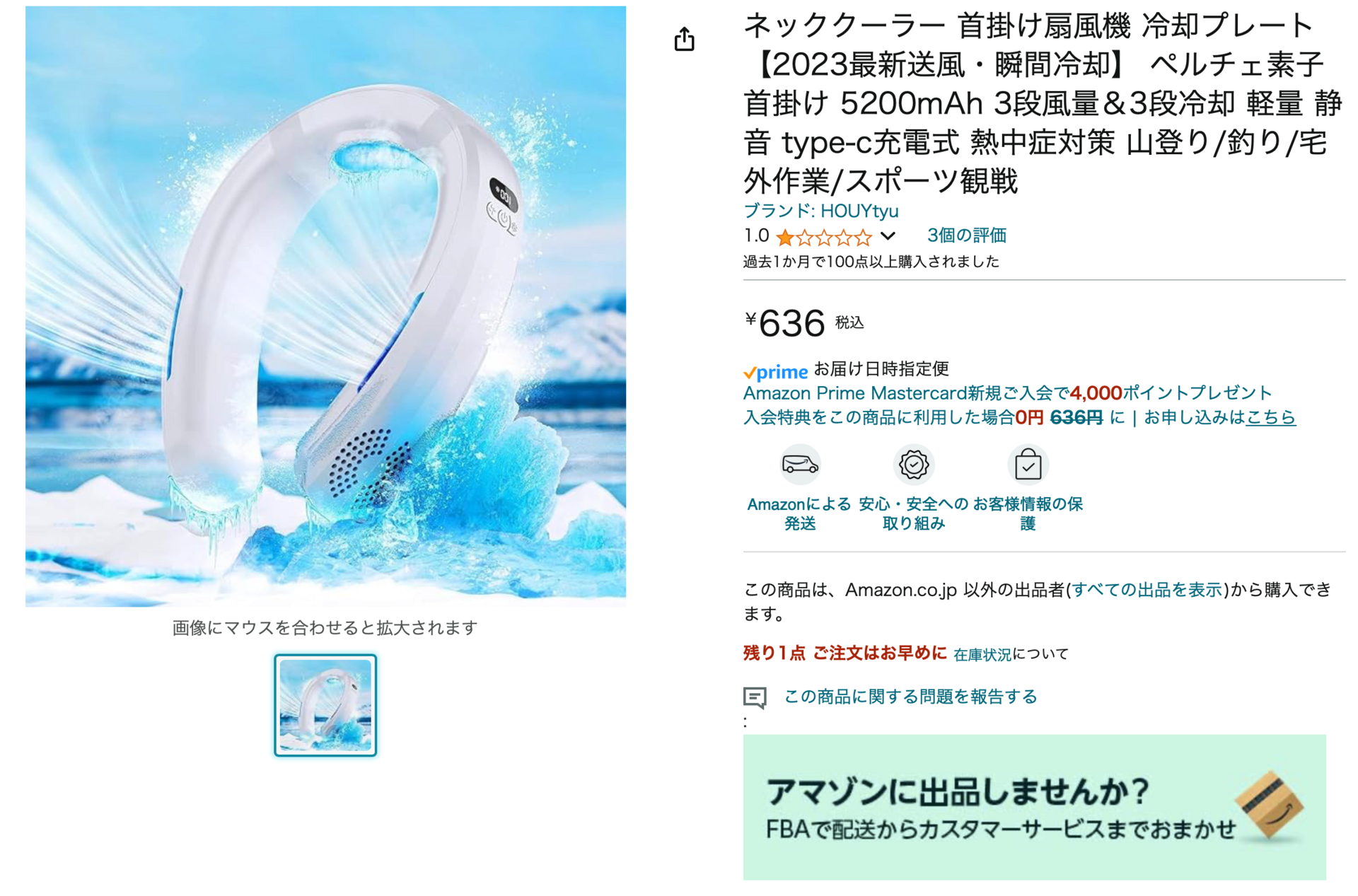Click the orange star rating icons
Screen dimensions: 1358x896
pyautogui.click(x=824, y=237)
